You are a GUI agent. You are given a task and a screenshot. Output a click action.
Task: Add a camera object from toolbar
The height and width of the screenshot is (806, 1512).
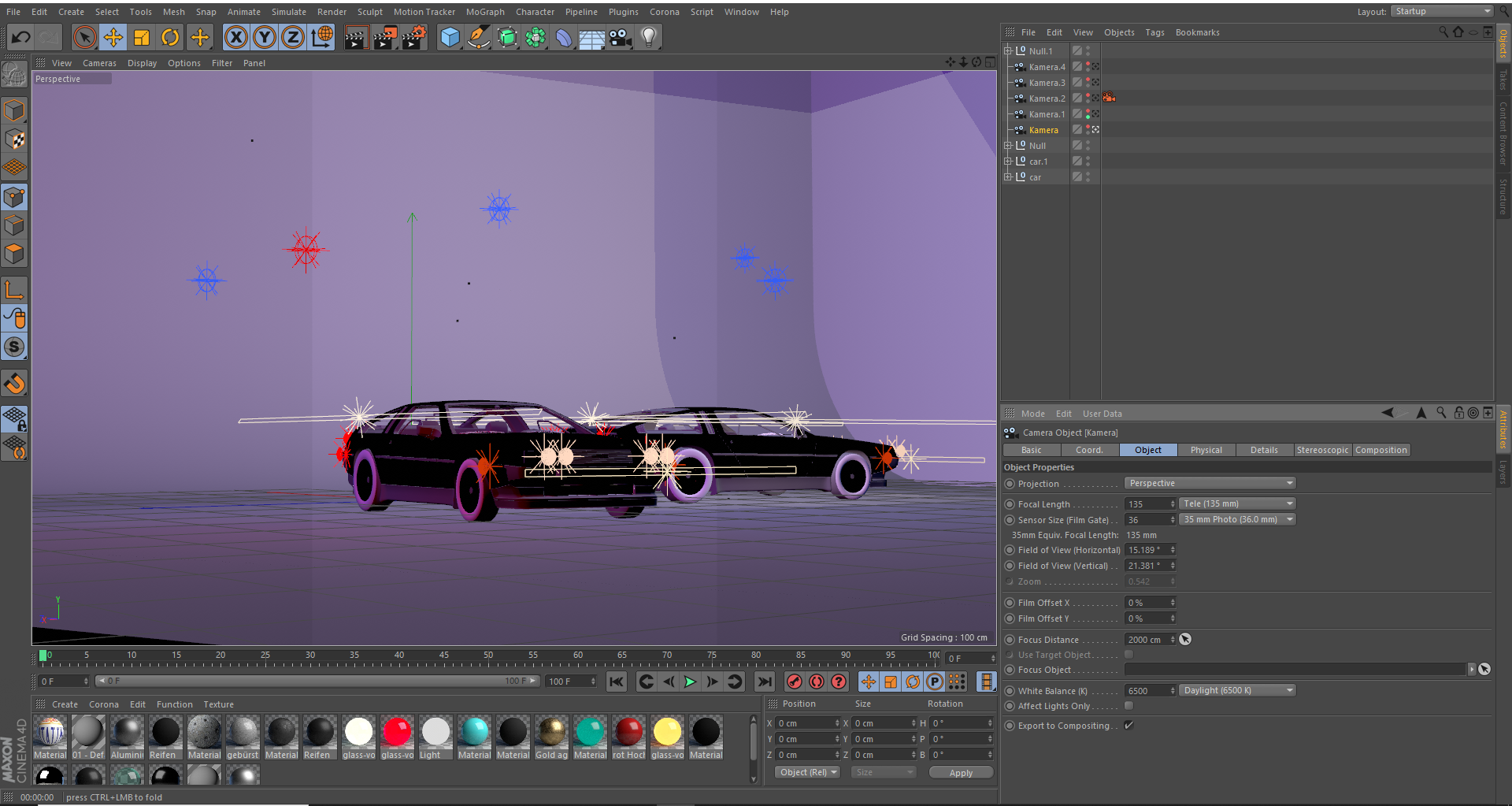point(621,37)
